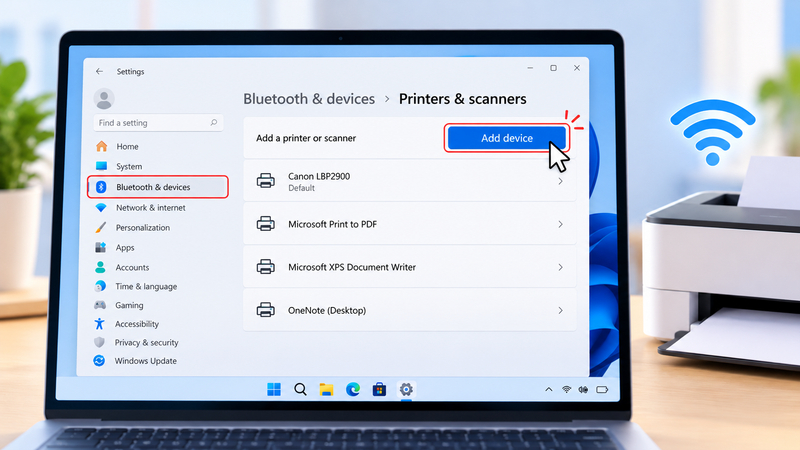This screenshot has width=800, height=450.
Task: Expand Microsoft Print to PDF chevron
Action: tap(560, 224)
